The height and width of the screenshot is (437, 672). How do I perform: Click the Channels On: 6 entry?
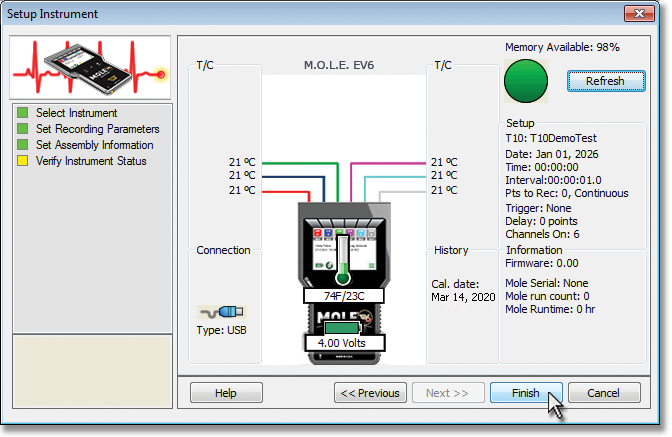click(542, 234)
